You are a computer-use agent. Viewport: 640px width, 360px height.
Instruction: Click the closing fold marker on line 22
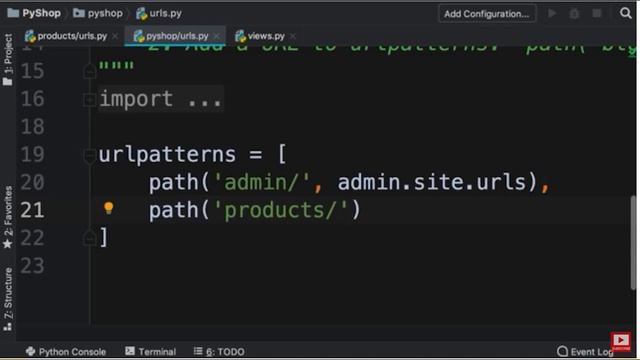[x=89, y=238]
